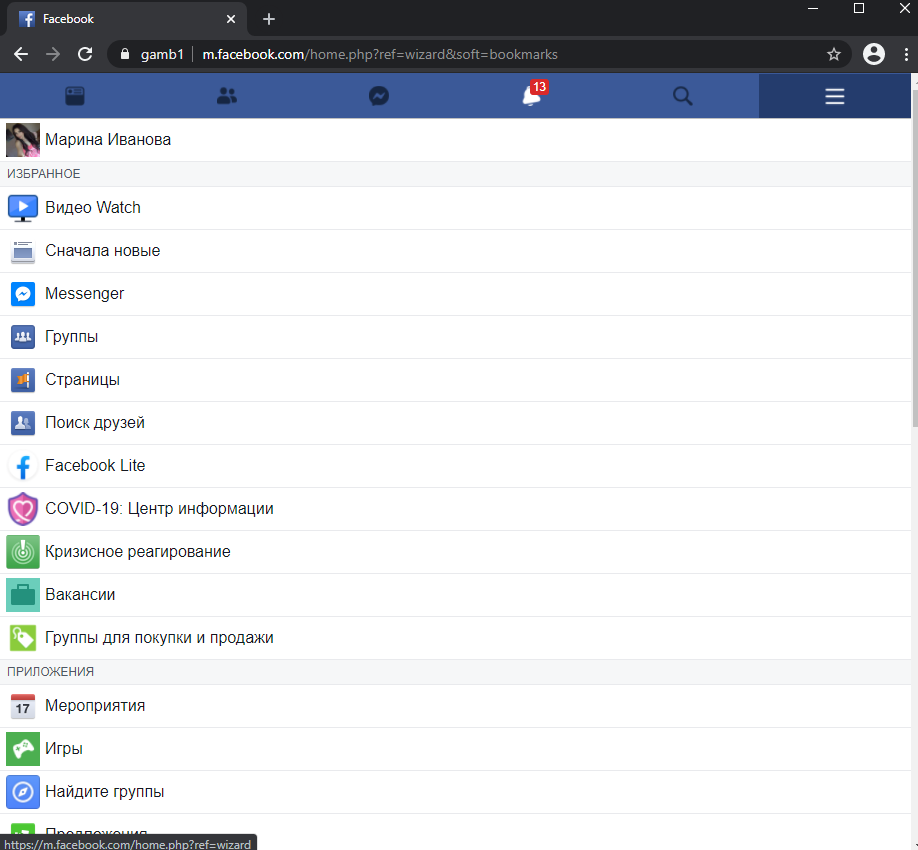Open Поиск друзей menu entry
This screenshot has height=850, width=918.
click(455, 423)
